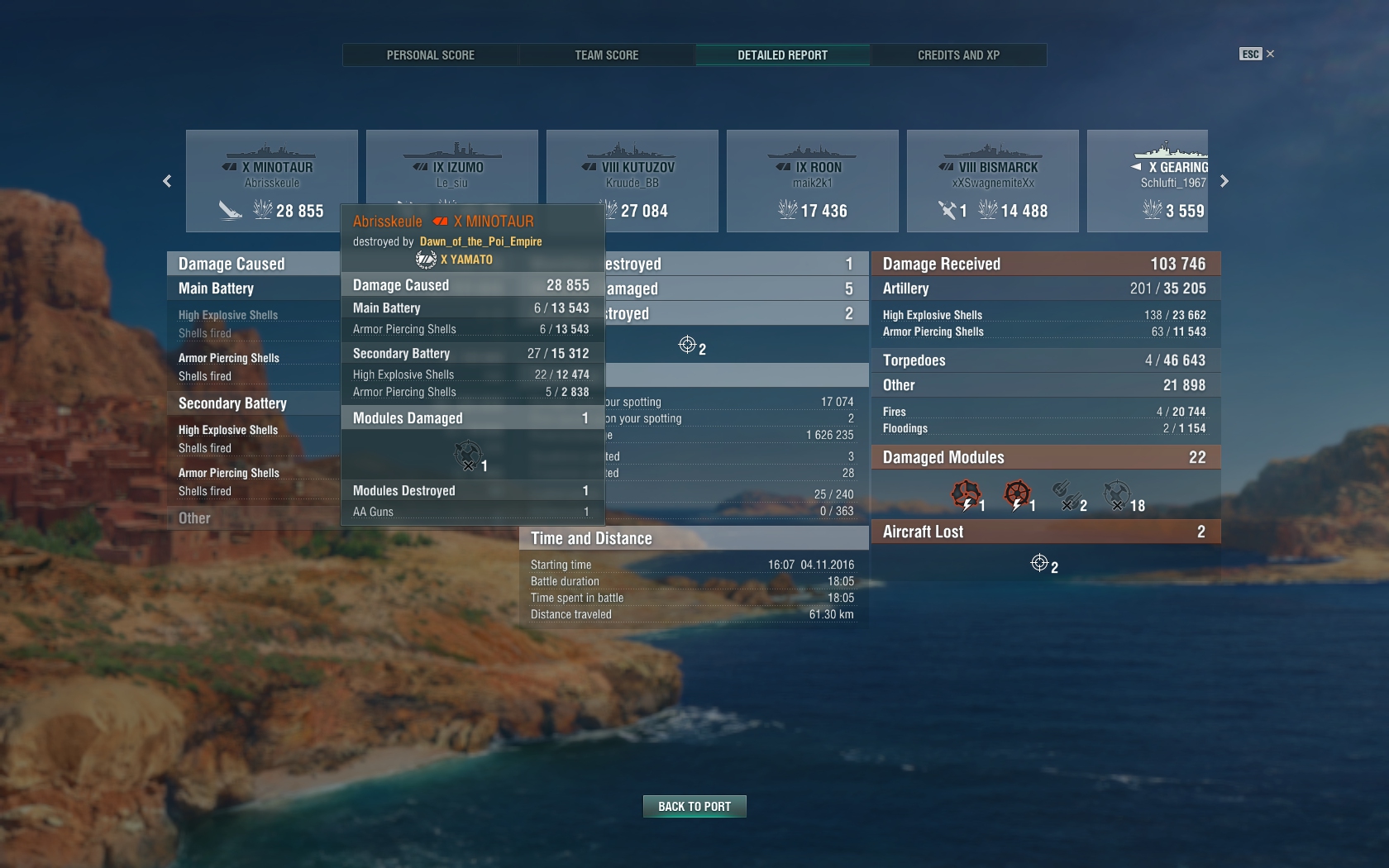Click the Battle duration row

click(x=694, y=581)
